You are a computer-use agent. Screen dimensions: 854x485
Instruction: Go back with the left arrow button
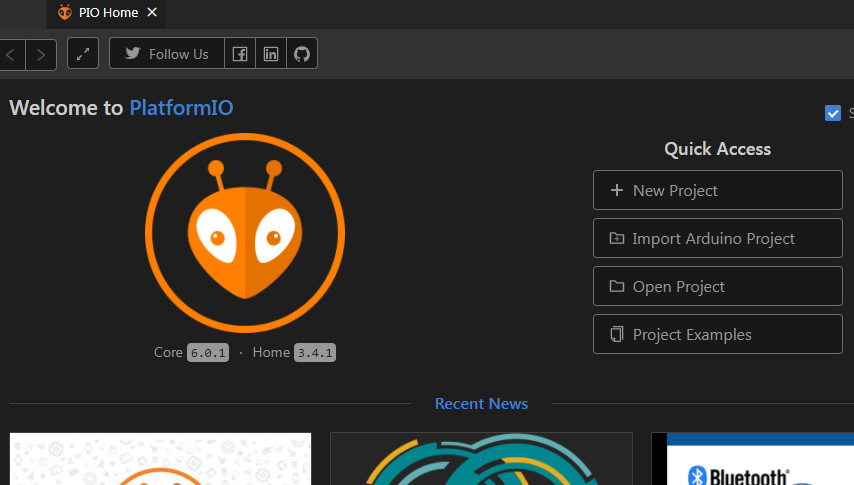[x=11, y=54]
